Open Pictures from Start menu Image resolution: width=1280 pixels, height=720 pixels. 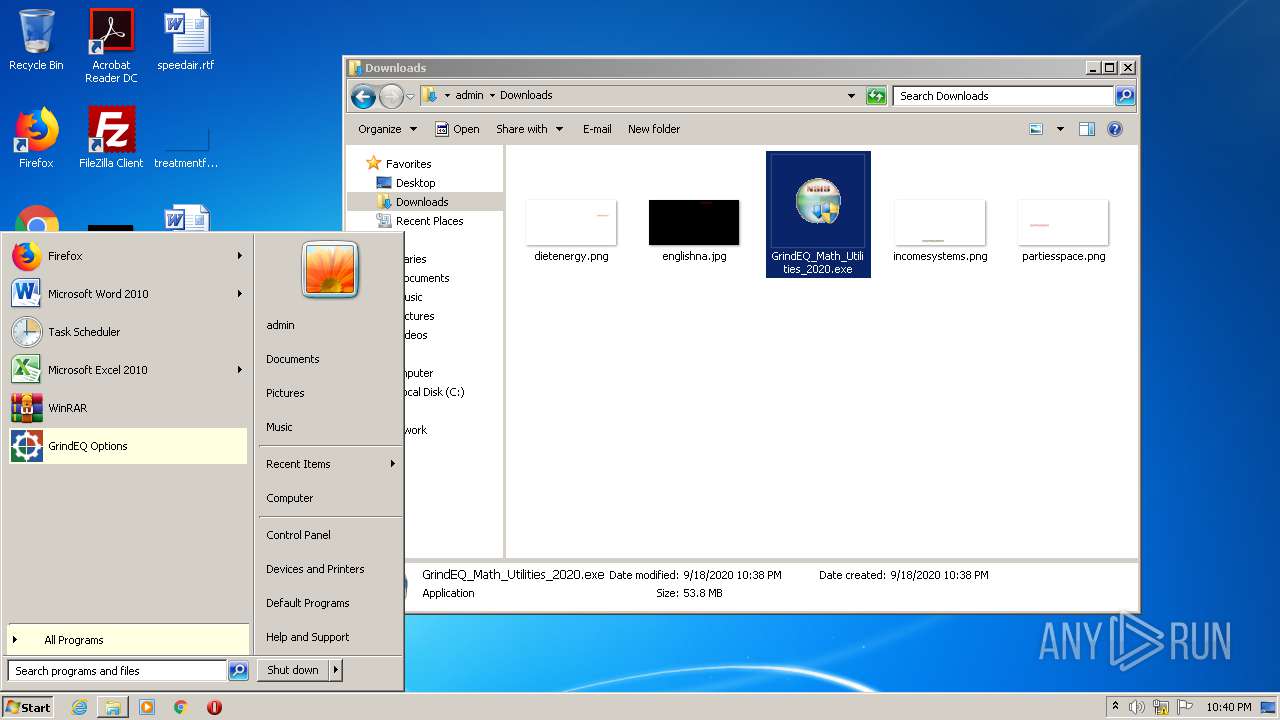pos(285,393)
